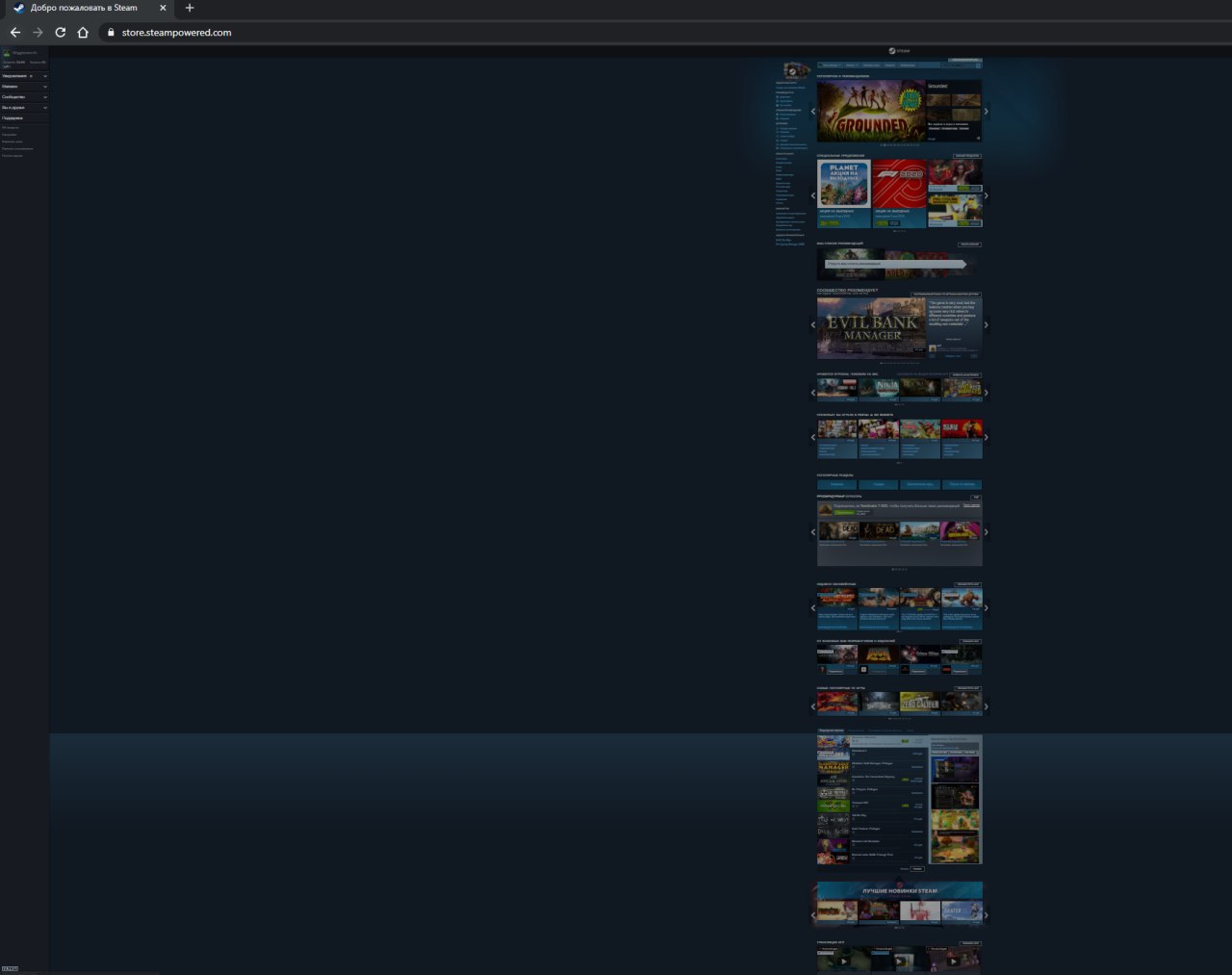Go back using the browser back arrow
Viewport: 1232px width, 975px height.
click(x=15, y=32)
